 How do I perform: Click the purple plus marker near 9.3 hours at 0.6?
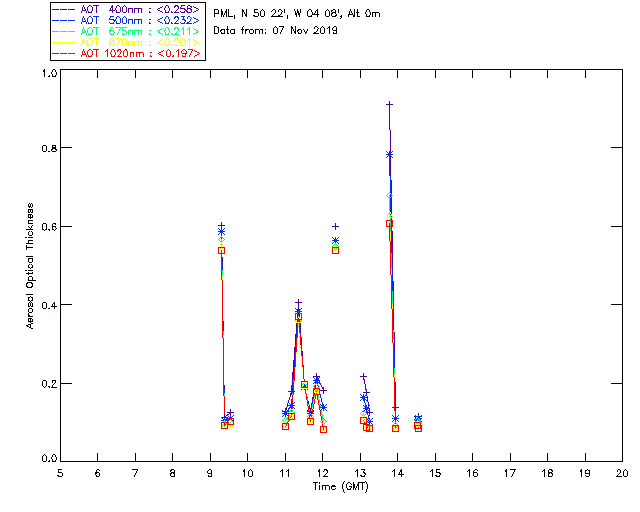click(221, 225)
